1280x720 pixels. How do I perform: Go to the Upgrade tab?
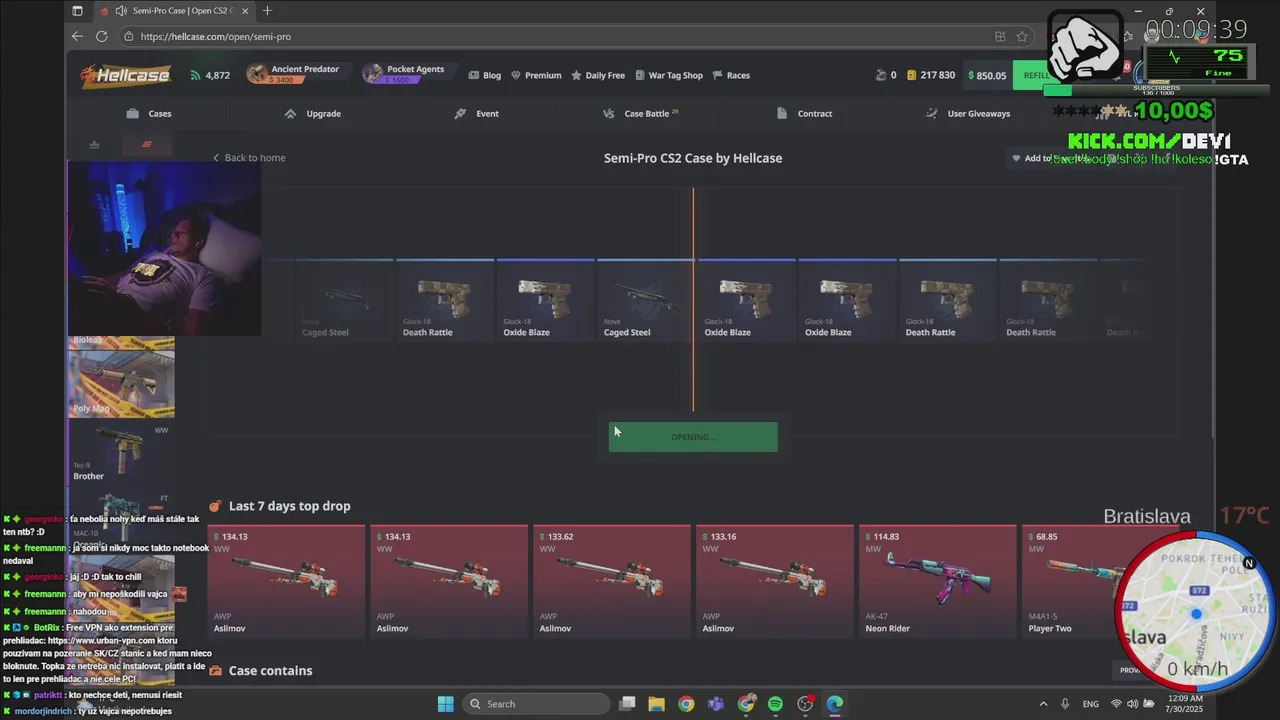(313, 113)
